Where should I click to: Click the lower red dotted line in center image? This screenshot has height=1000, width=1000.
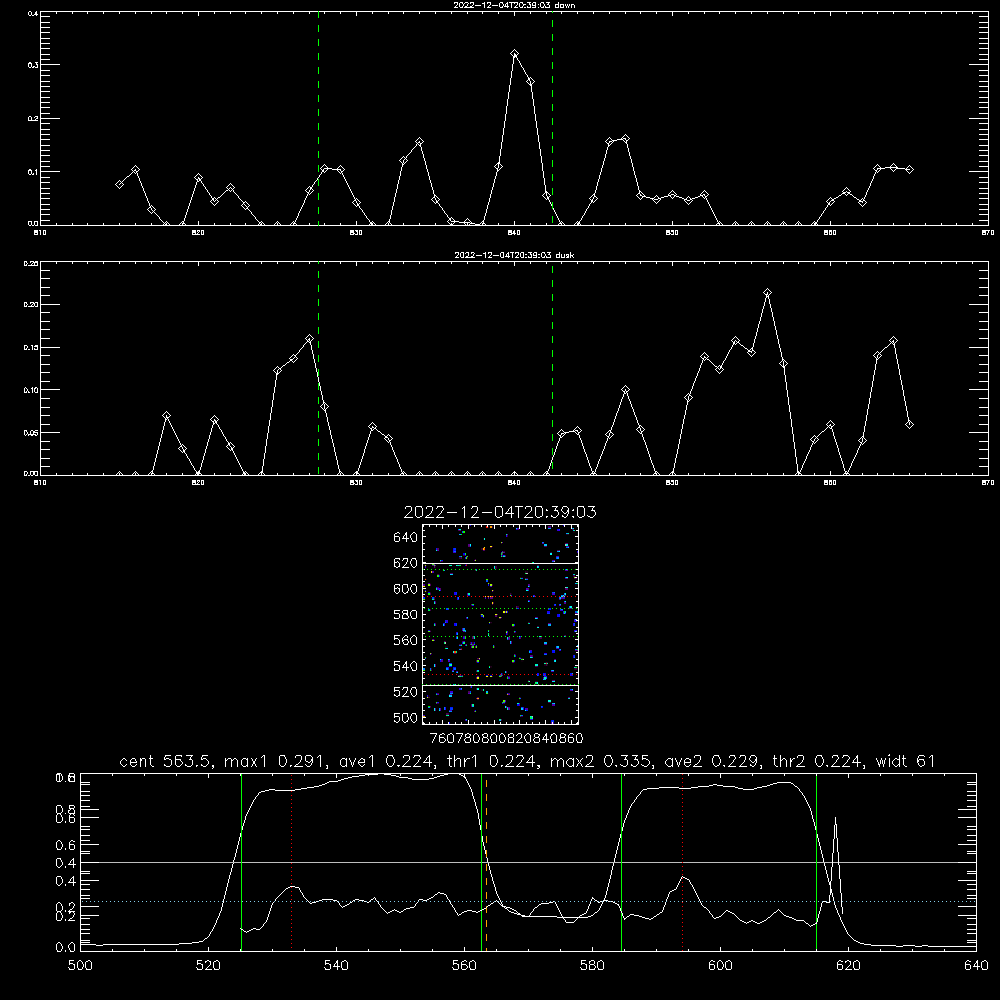[x=500, y=674]
